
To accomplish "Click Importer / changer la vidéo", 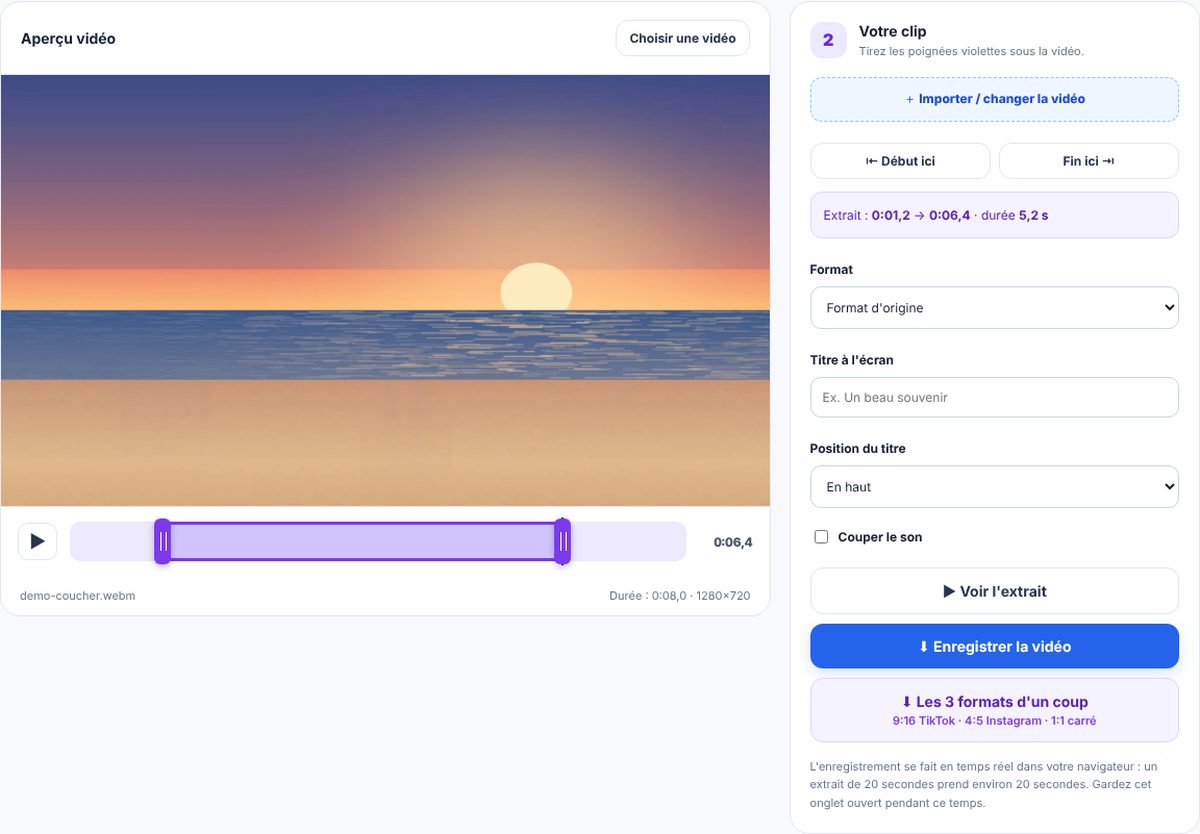I will (994, 99).
